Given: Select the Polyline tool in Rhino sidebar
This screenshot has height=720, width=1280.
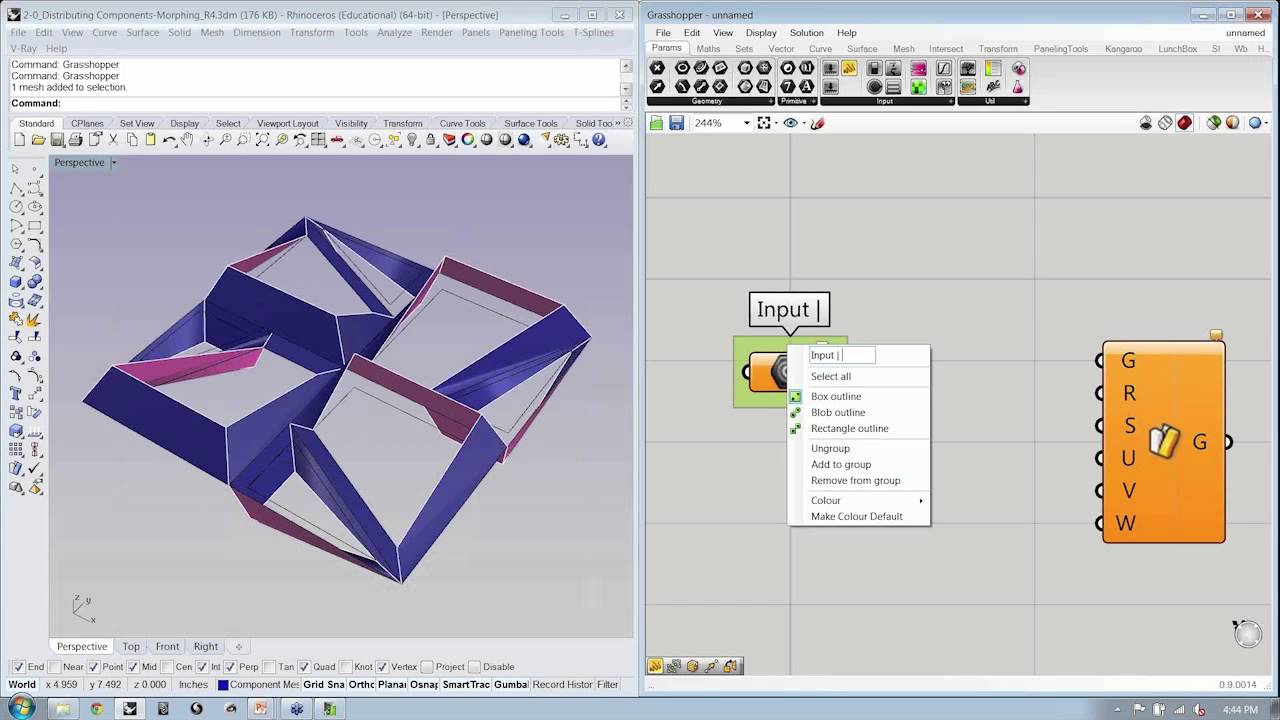Looking at the screenshot, I should pos(16,187).
